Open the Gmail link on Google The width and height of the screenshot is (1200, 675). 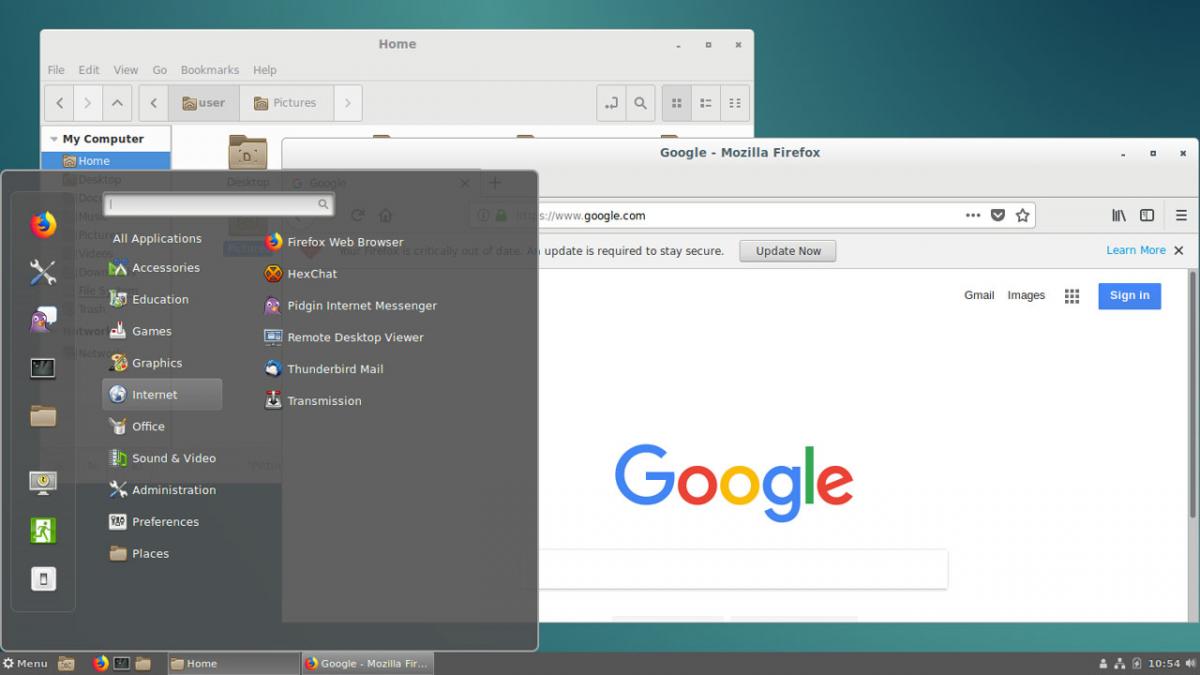pos(979,295)
